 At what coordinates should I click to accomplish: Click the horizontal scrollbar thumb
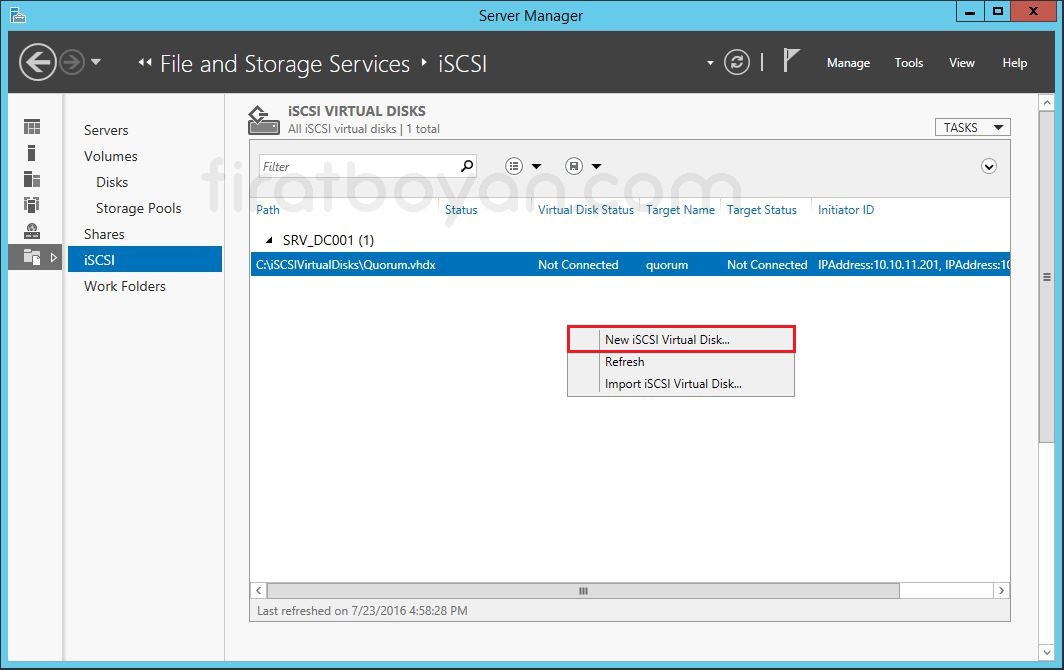[x=583, y=591]
